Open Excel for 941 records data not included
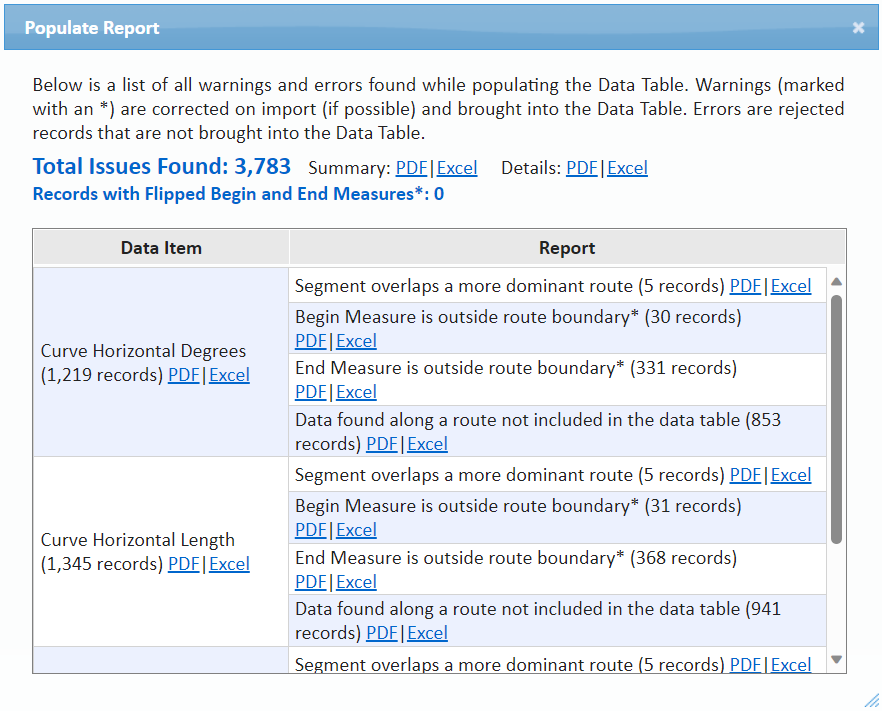Image resolution: width=882 pixels, height=711 pixels. [428, 633]
